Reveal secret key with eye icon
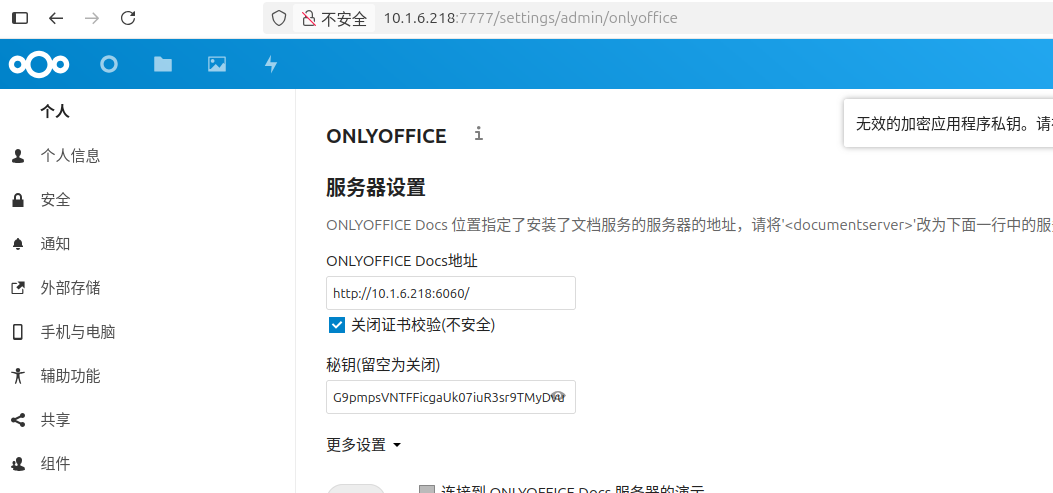 tap(559, 397)
